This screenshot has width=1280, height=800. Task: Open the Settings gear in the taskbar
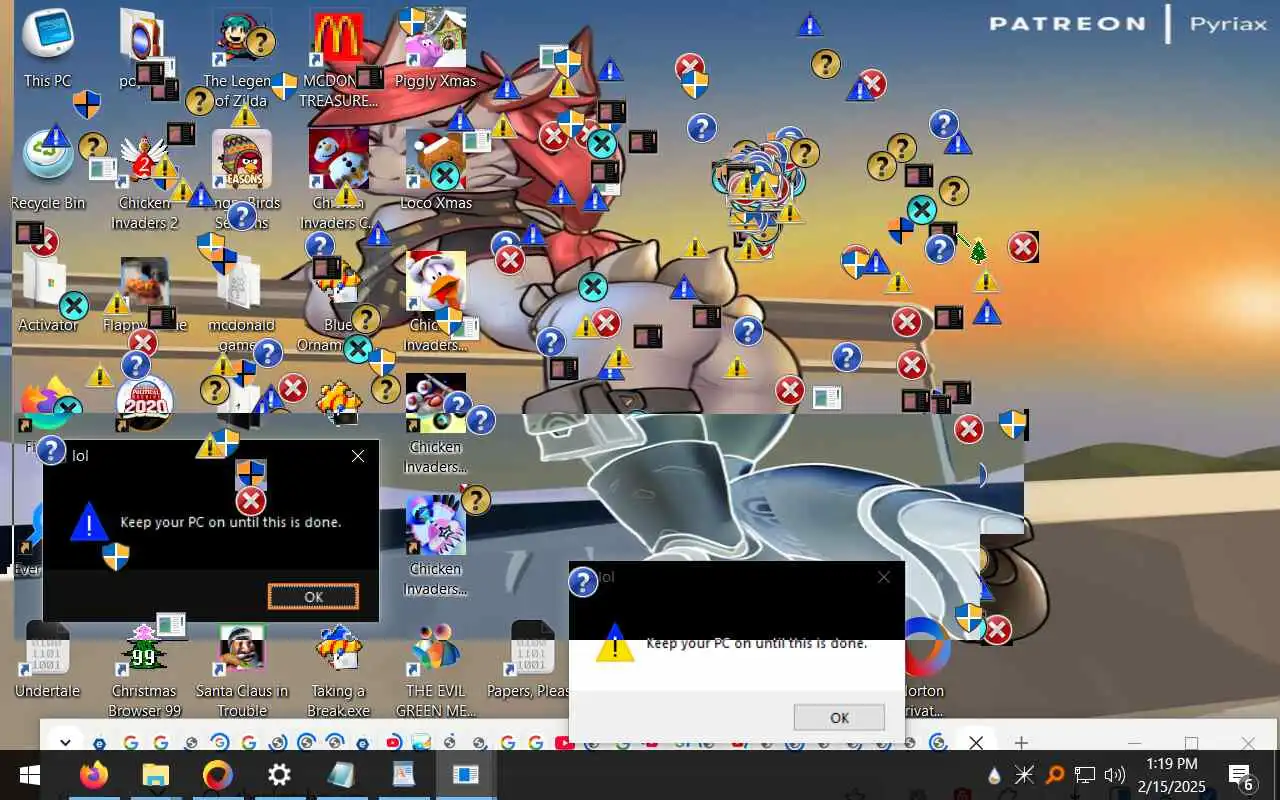[x=279, y=775]
